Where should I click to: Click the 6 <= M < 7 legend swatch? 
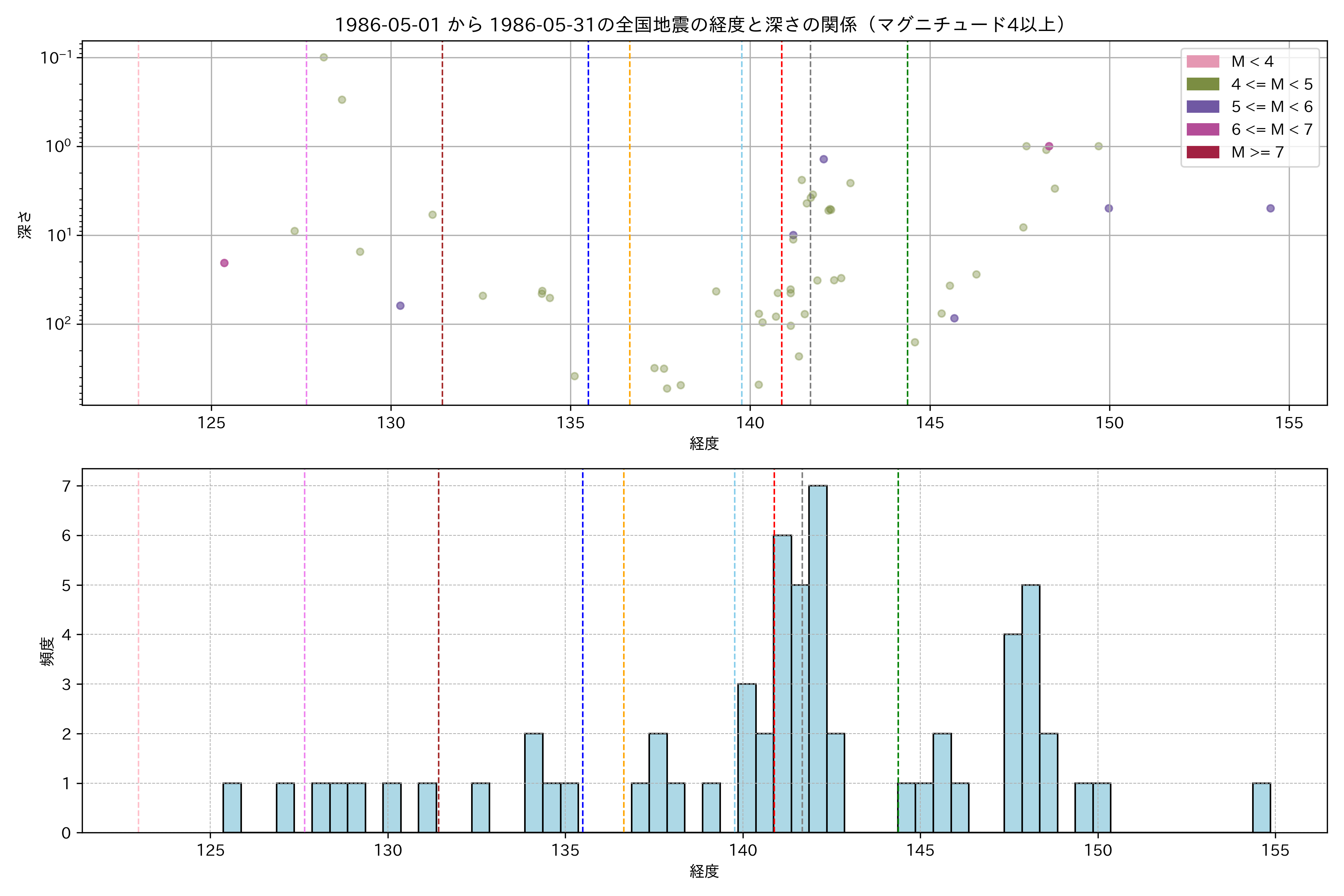tap(1202, 129)
